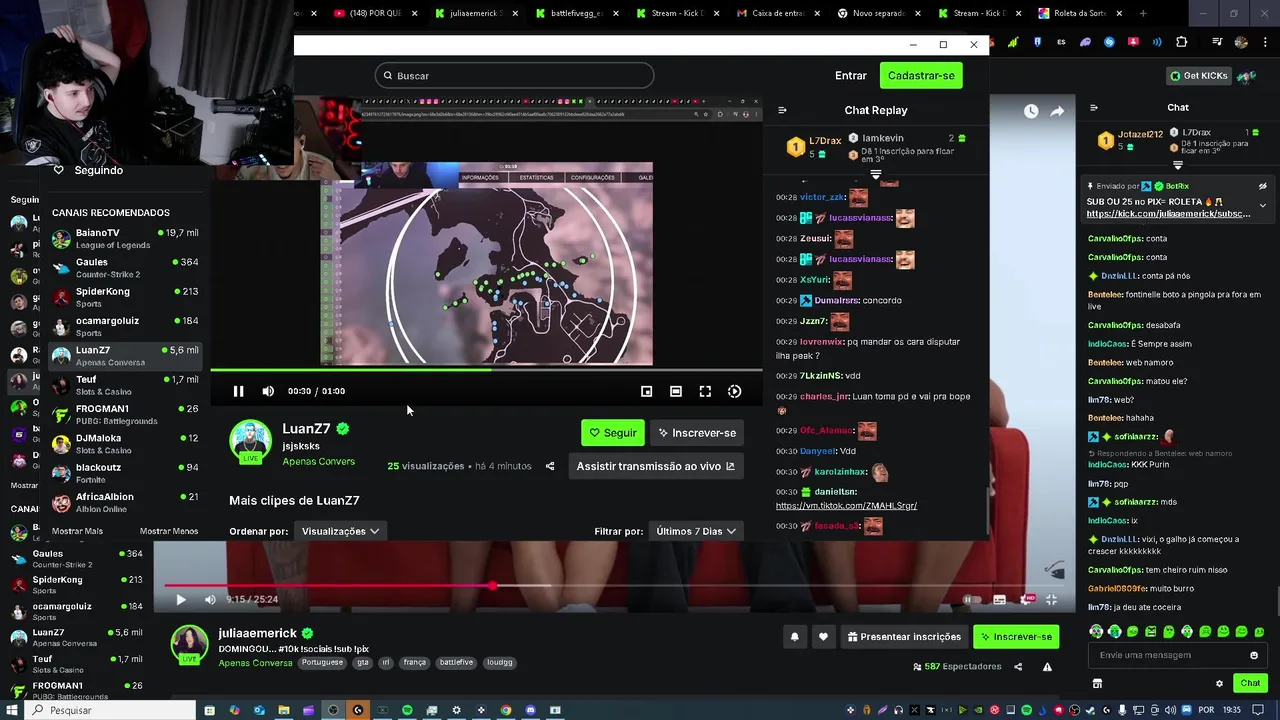Expand the pinned message chevron in chat
1280x720 pixels.
[x=1262, y=205]
